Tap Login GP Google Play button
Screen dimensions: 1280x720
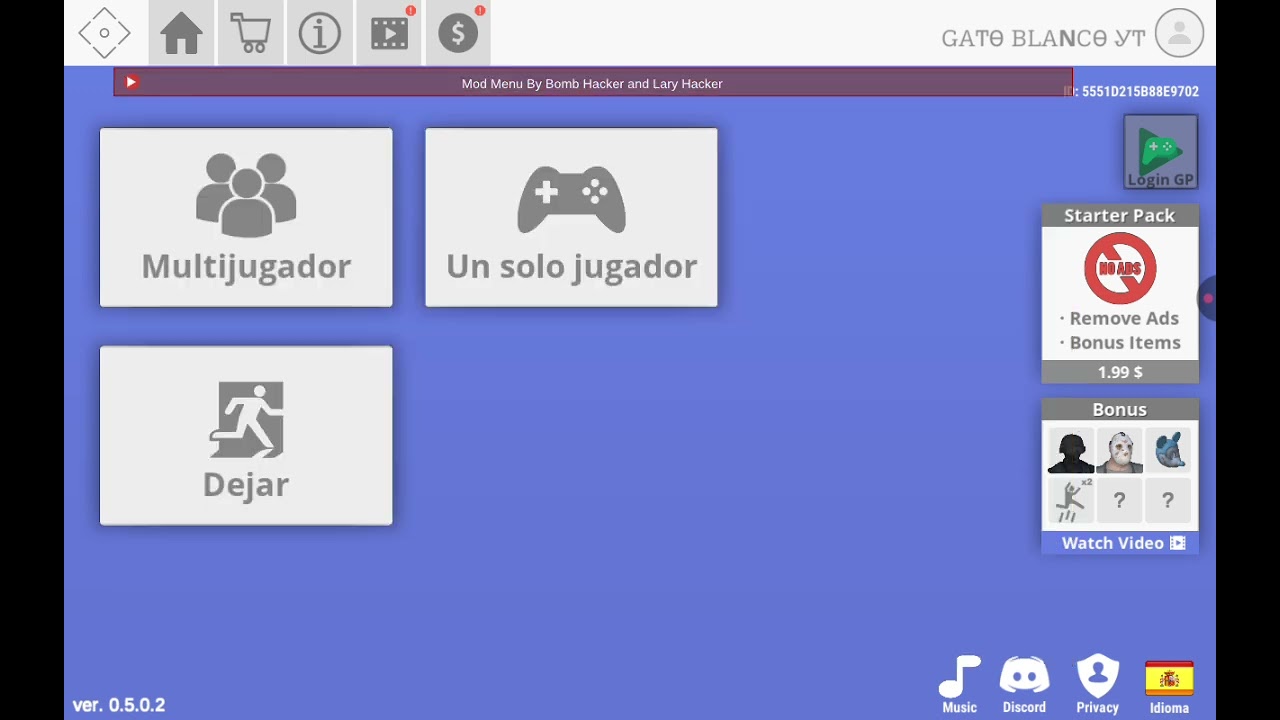point(1160,152)
